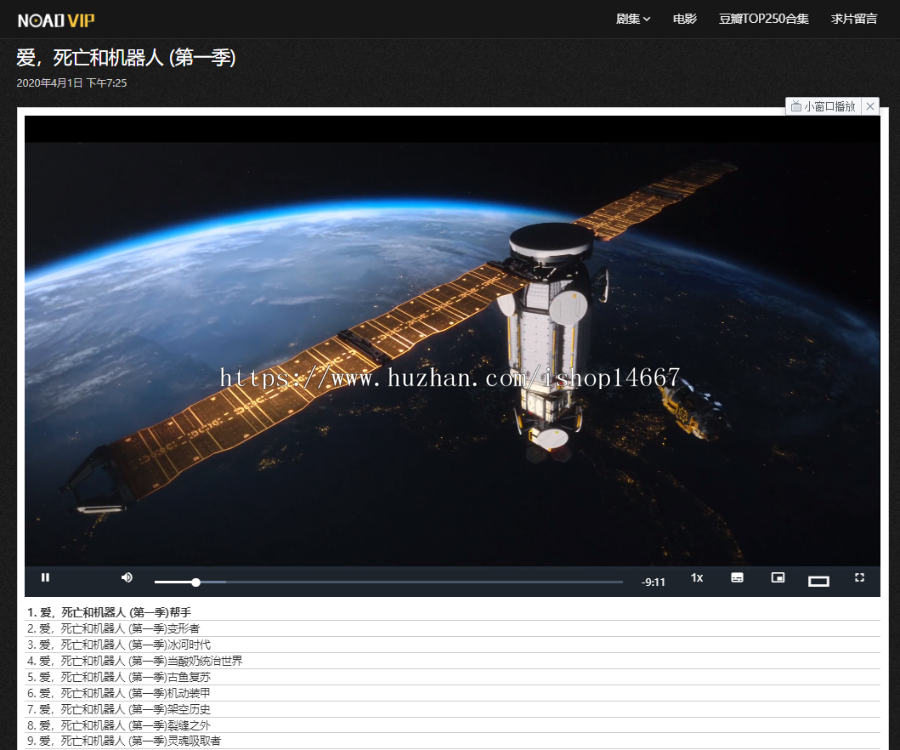
Task: Open 求片留言 menu item
Action: click(x=854, y=19)
